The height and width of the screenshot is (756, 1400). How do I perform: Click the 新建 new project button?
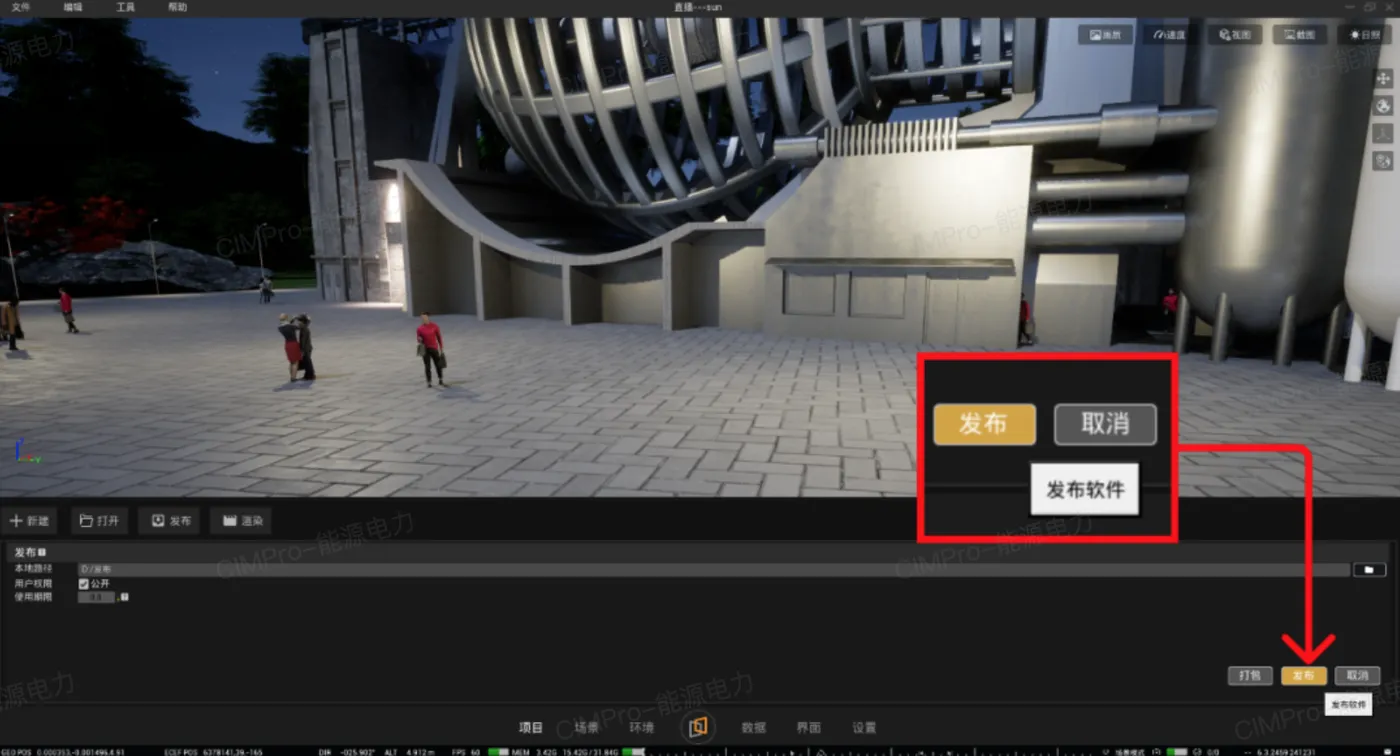(x=30, y=521)
